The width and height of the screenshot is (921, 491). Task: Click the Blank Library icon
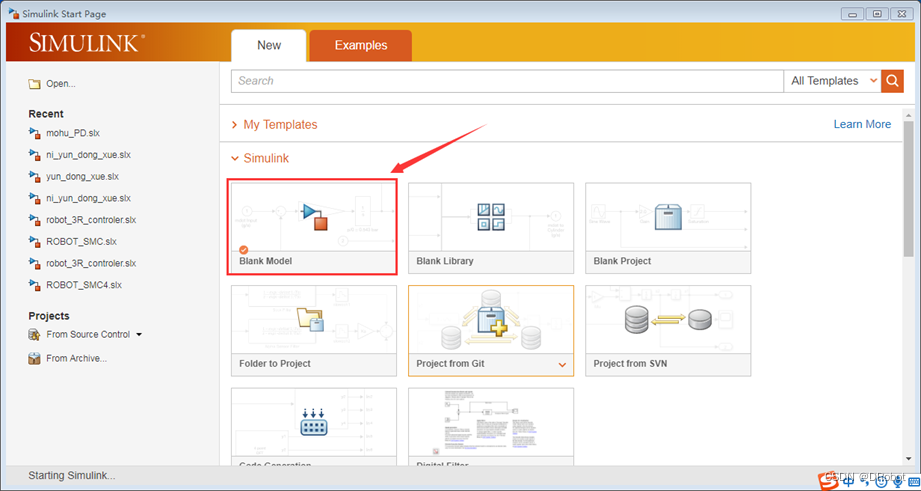pyautogui.click(x=490, y=217)
